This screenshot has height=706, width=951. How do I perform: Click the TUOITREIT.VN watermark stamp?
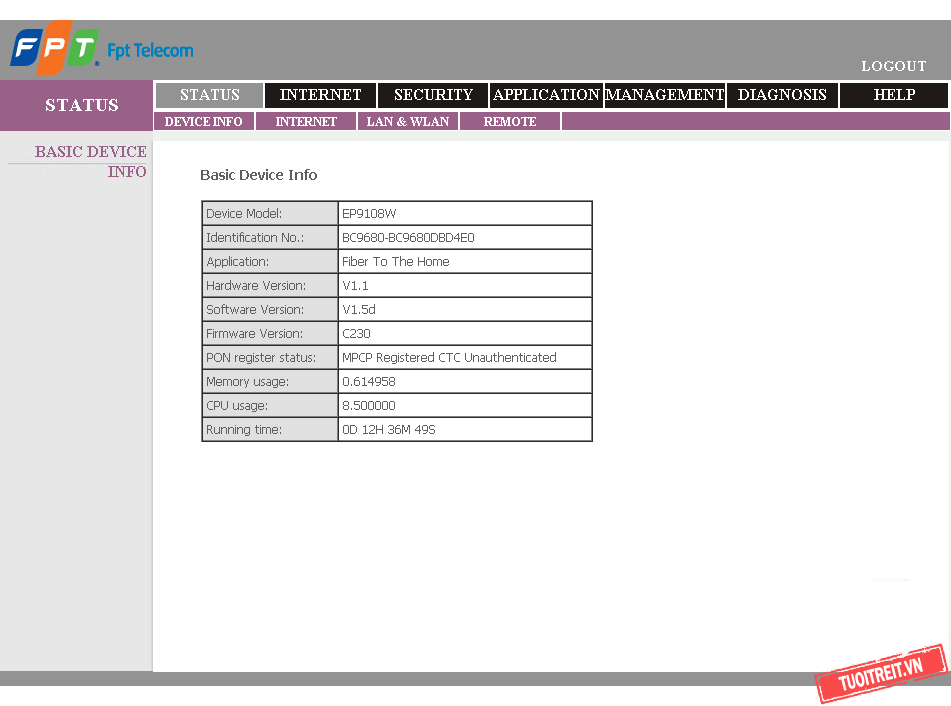point(880,674)
